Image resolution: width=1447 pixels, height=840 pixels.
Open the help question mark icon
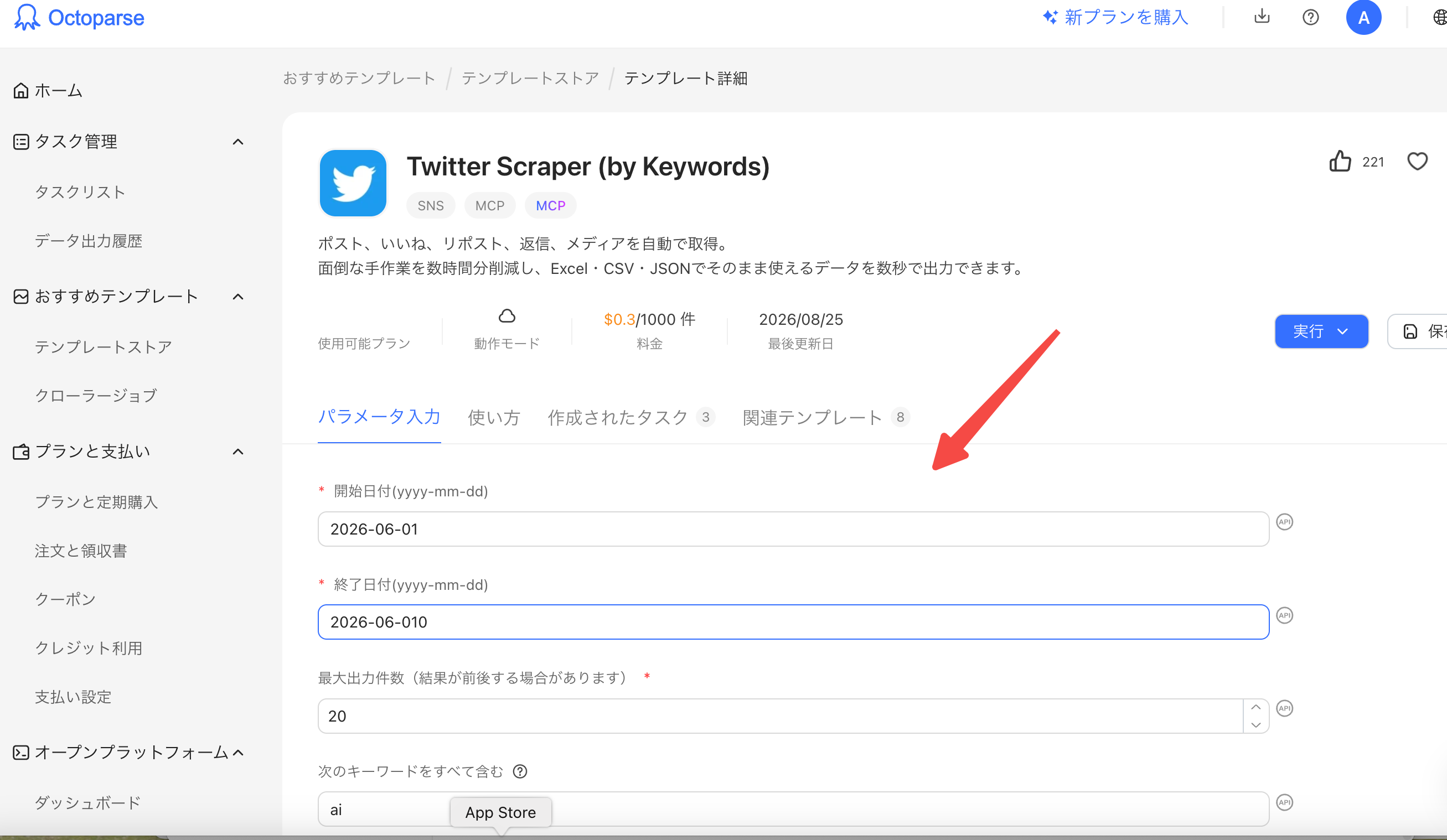[1310, 17]
